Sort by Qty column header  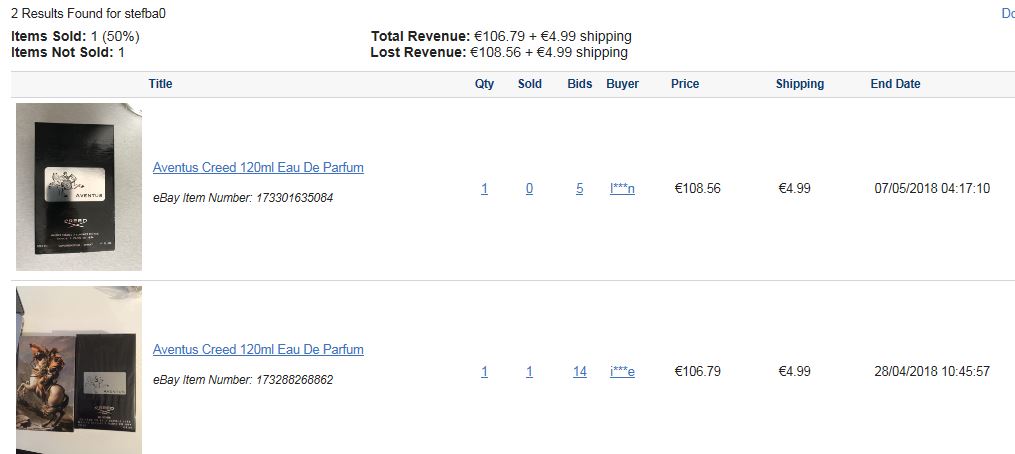point(484,84)
